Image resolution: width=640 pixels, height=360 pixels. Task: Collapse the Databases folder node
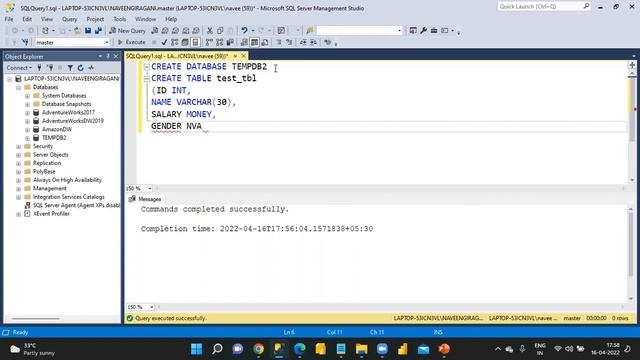point(18,87)
